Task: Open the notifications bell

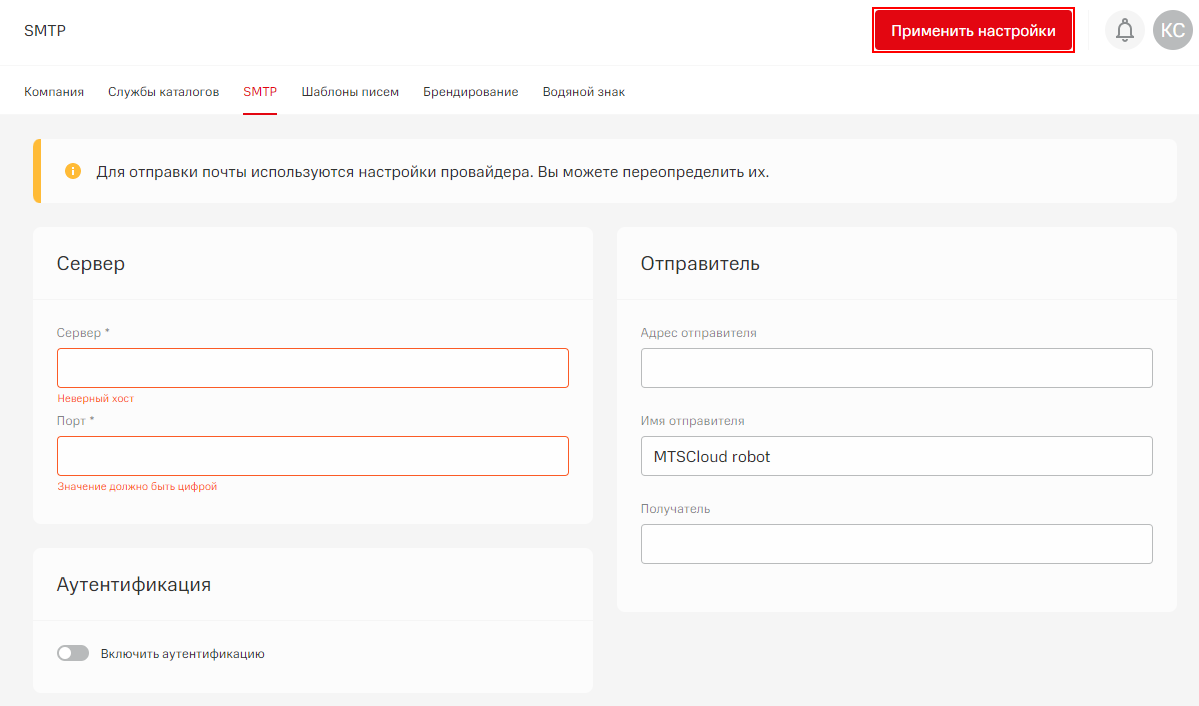Action: (1125, 31)
